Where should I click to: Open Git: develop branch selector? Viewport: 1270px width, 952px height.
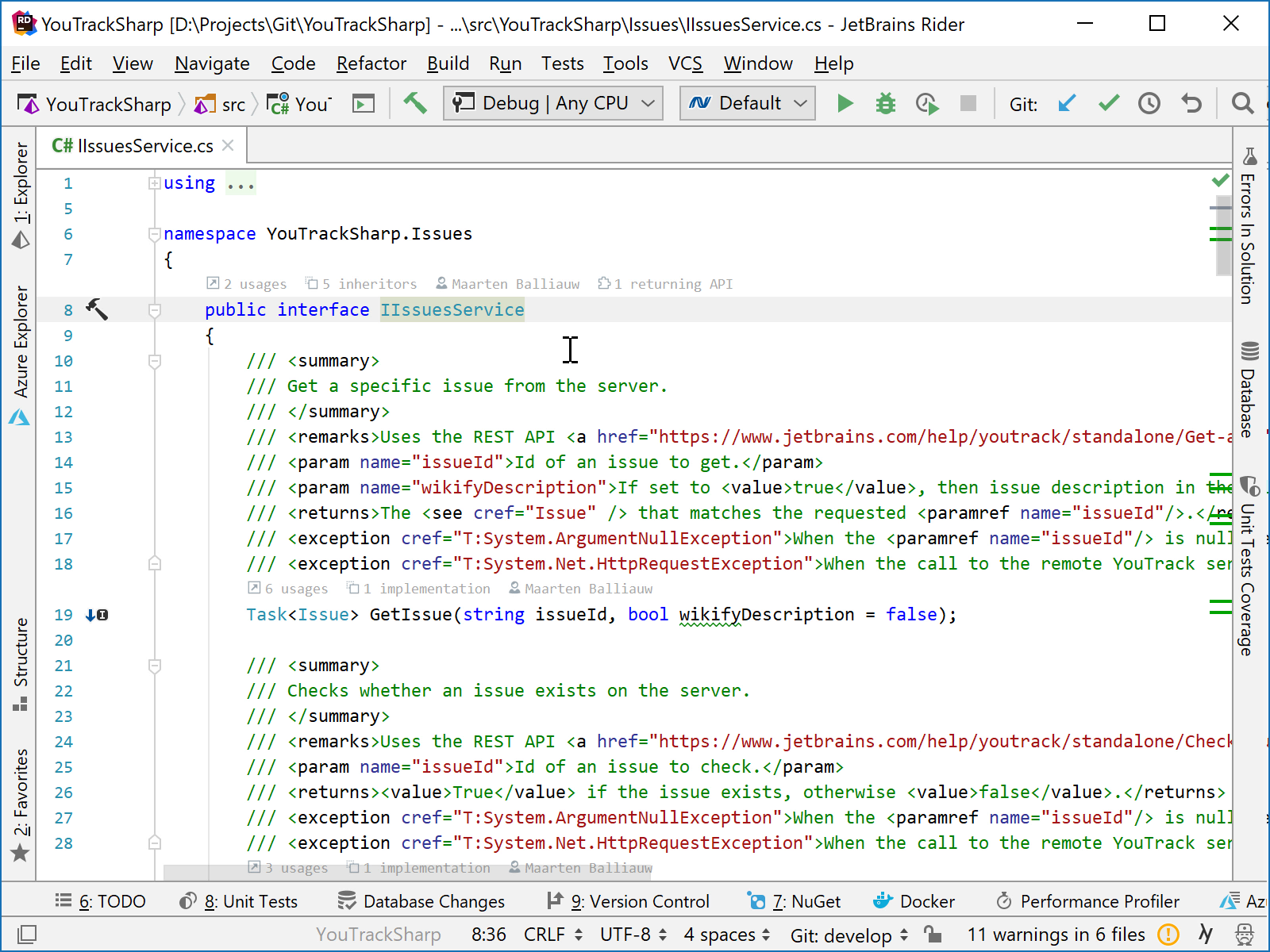click(849, 935)
